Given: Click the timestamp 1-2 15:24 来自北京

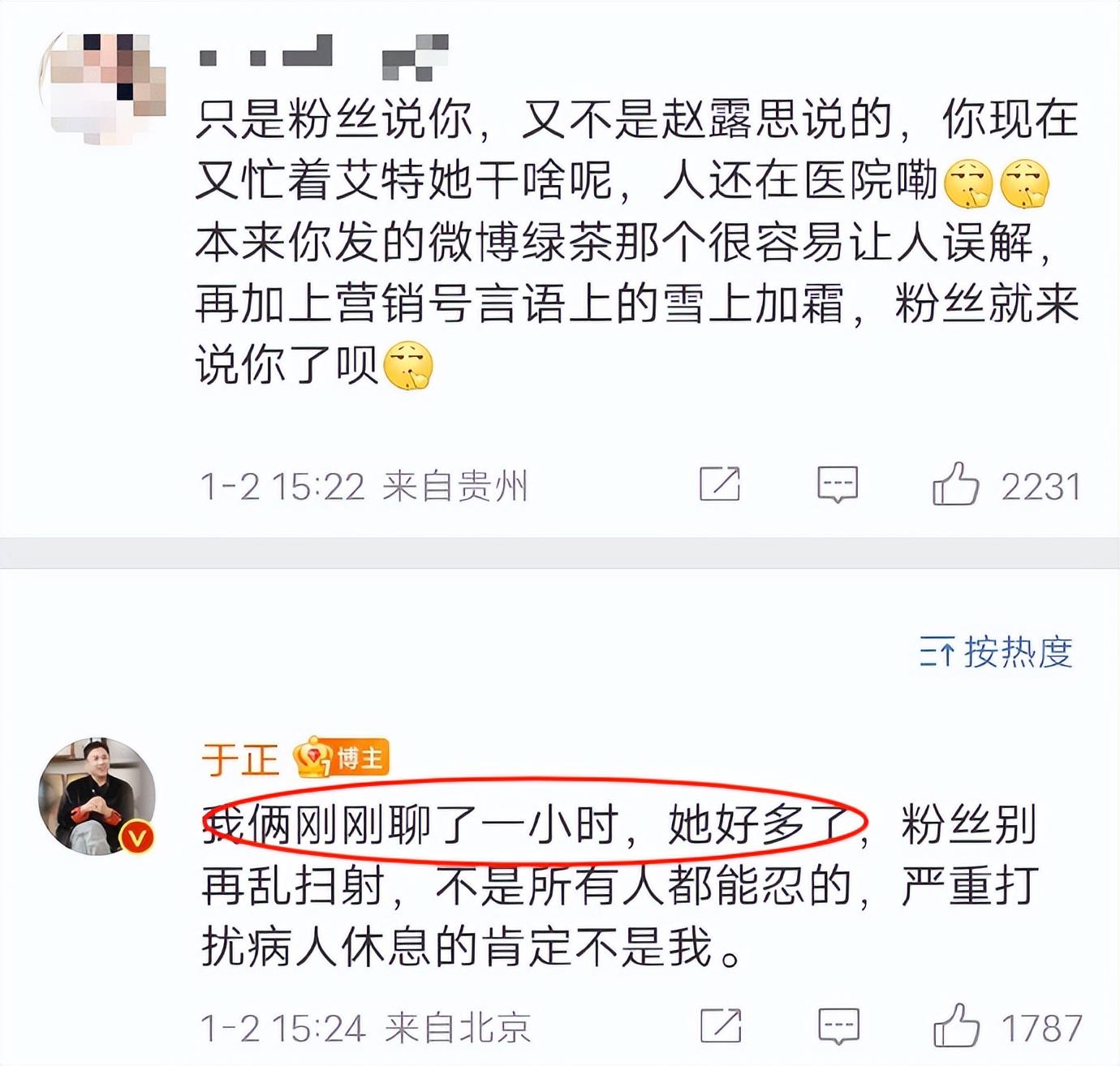Looking at the screenshot, I should pos(365,1028).
